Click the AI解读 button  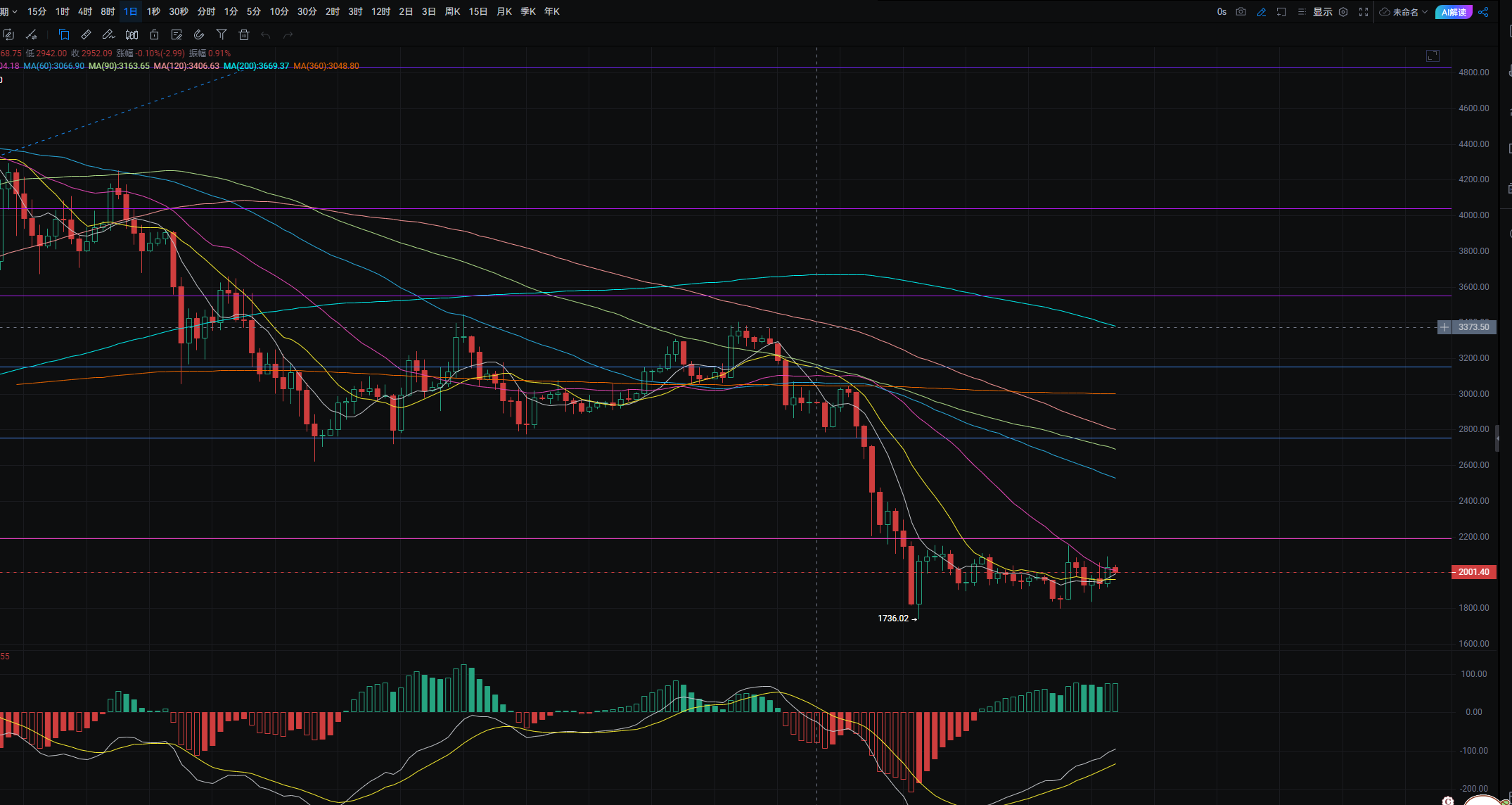pos(1454,12)
